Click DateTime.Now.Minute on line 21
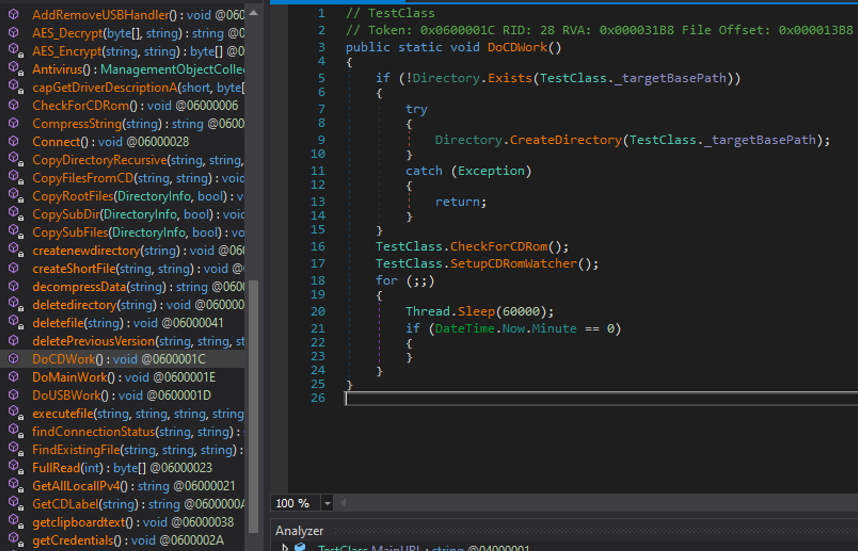The height and width of the screenshot is (551, 858). click(506, 328)
